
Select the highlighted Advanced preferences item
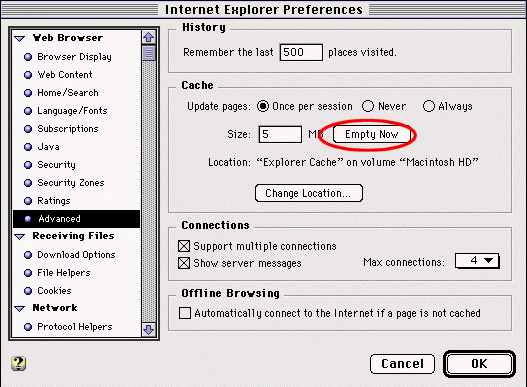(x=76, y=219)
